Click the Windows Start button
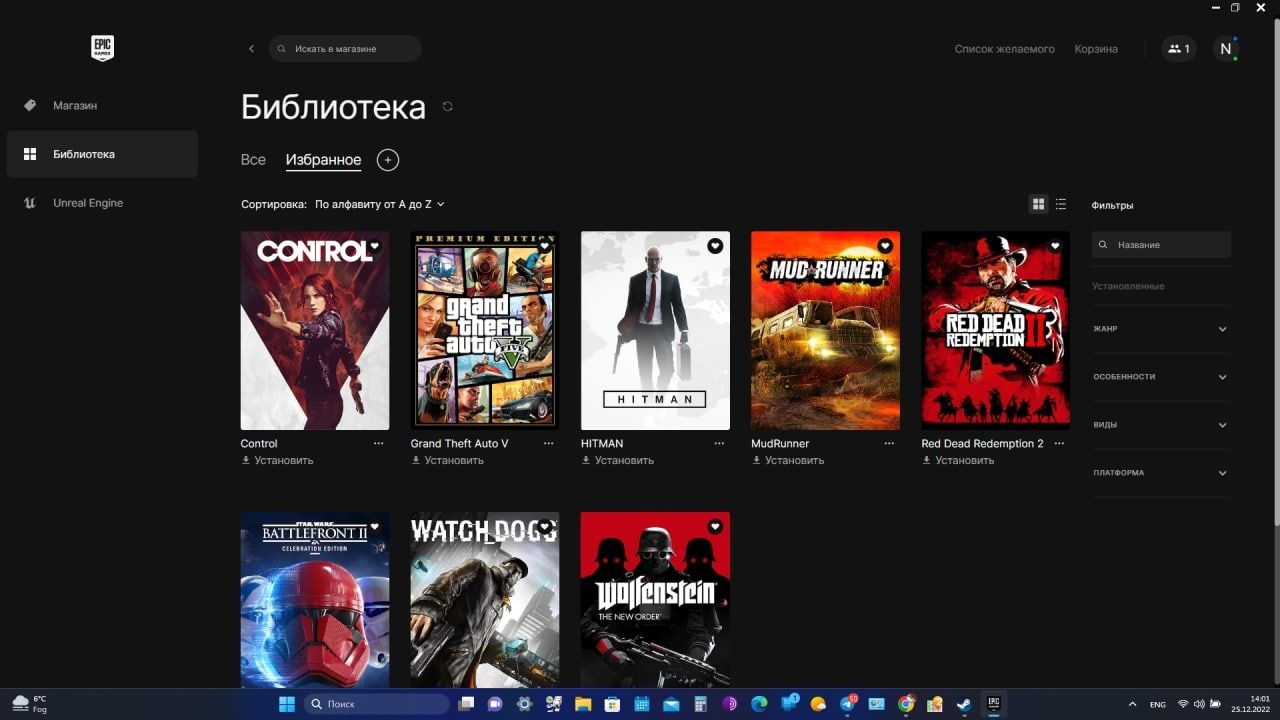The width and height of the screenshot is (1280, 720). click(287, 704)
